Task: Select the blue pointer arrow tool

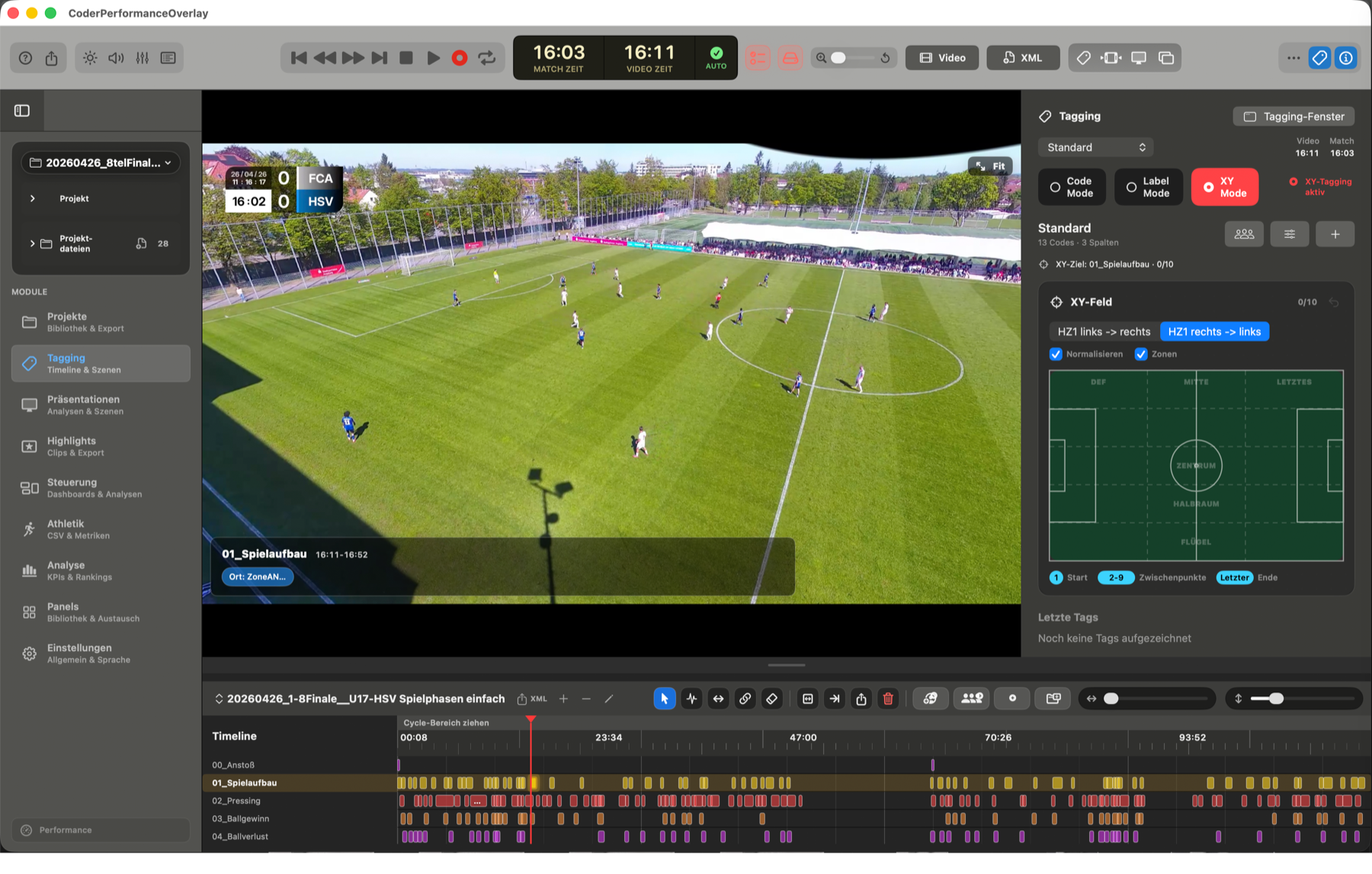Action: click(665, 699)
